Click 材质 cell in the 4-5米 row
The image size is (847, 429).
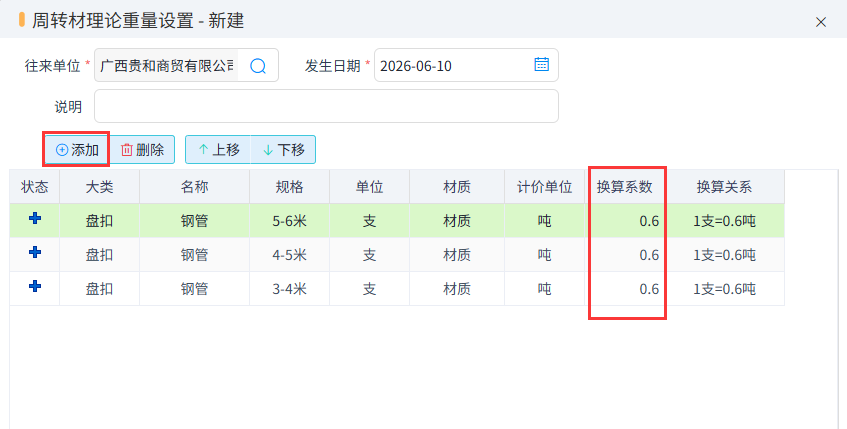457,255
